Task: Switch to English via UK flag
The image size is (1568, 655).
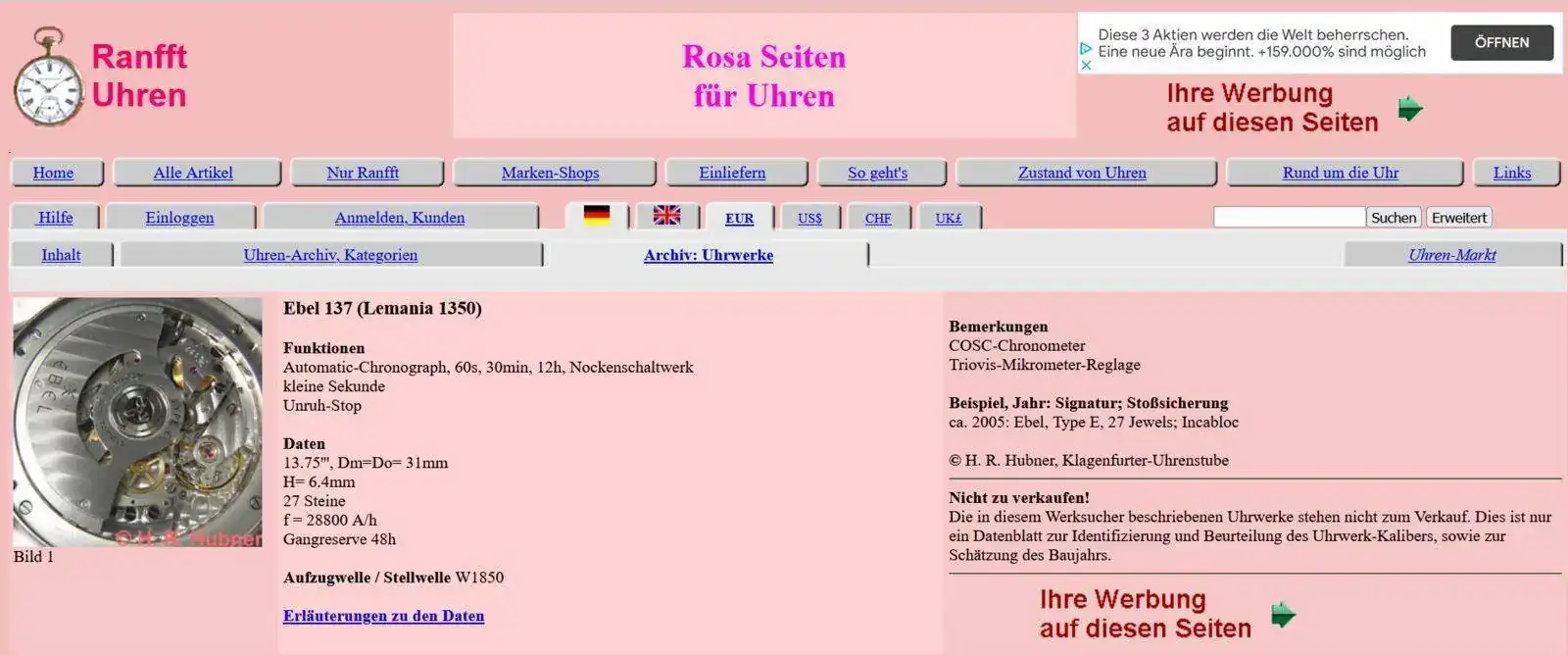Action: (666, 216)
